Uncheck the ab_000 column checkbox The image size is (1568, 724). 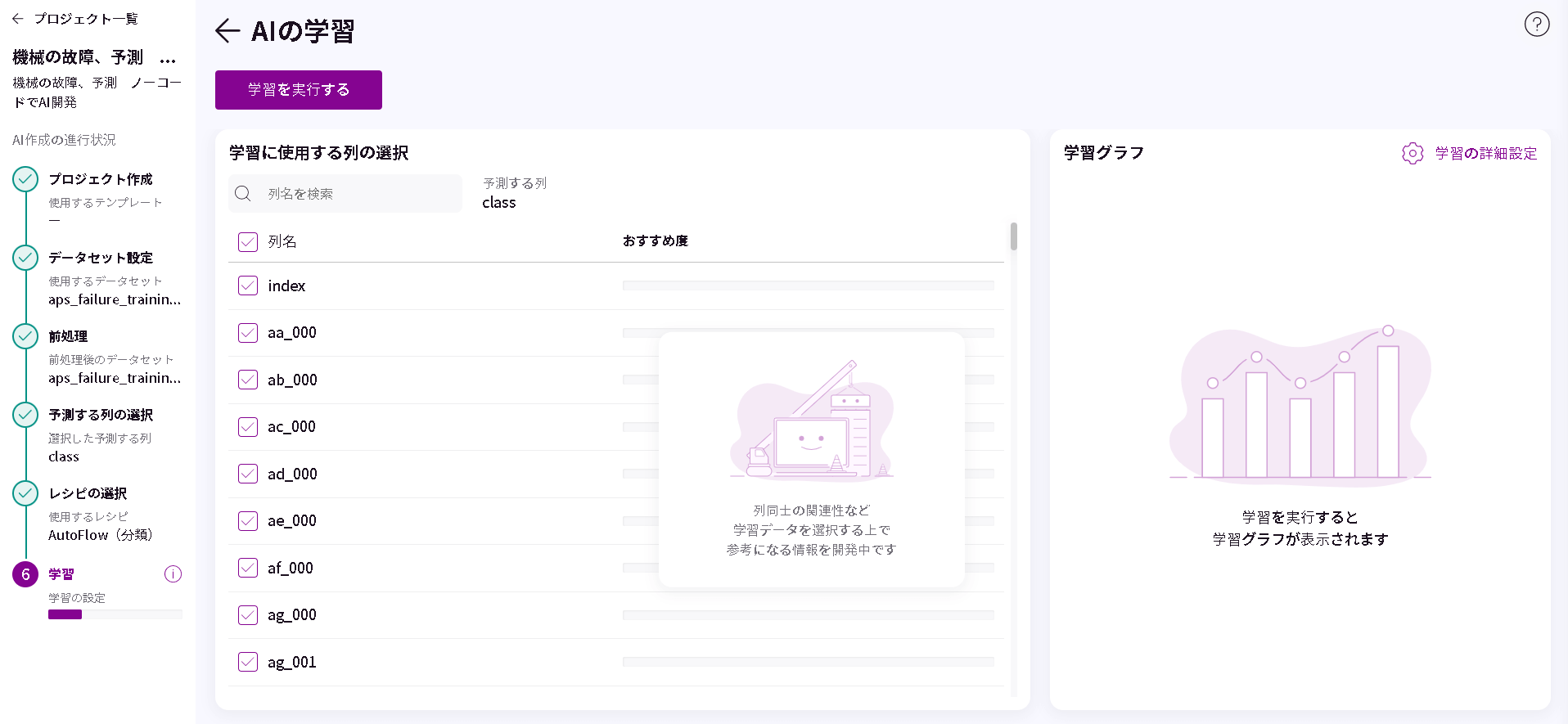pos(248,380)
